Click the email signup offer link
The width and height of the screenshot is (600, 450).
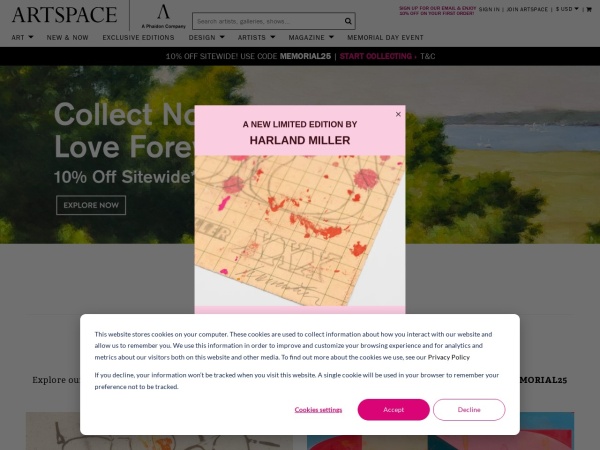click(437, 11)
